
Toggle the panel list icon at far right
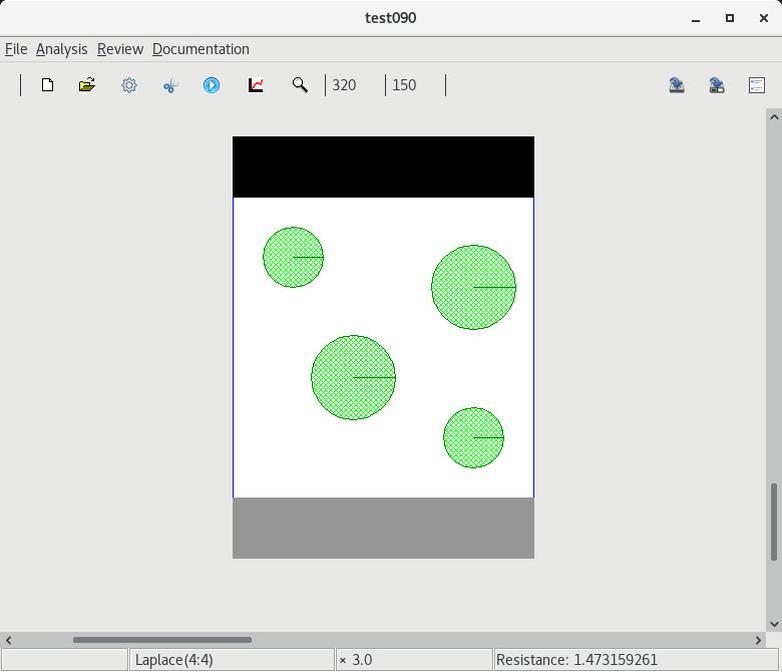pos(757,85)
